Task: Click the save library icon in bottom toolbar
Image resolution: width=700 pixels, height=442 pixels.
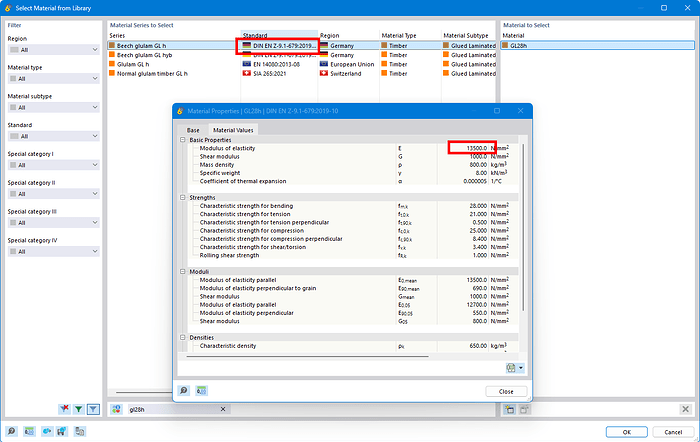Action: tap(62, 432)
